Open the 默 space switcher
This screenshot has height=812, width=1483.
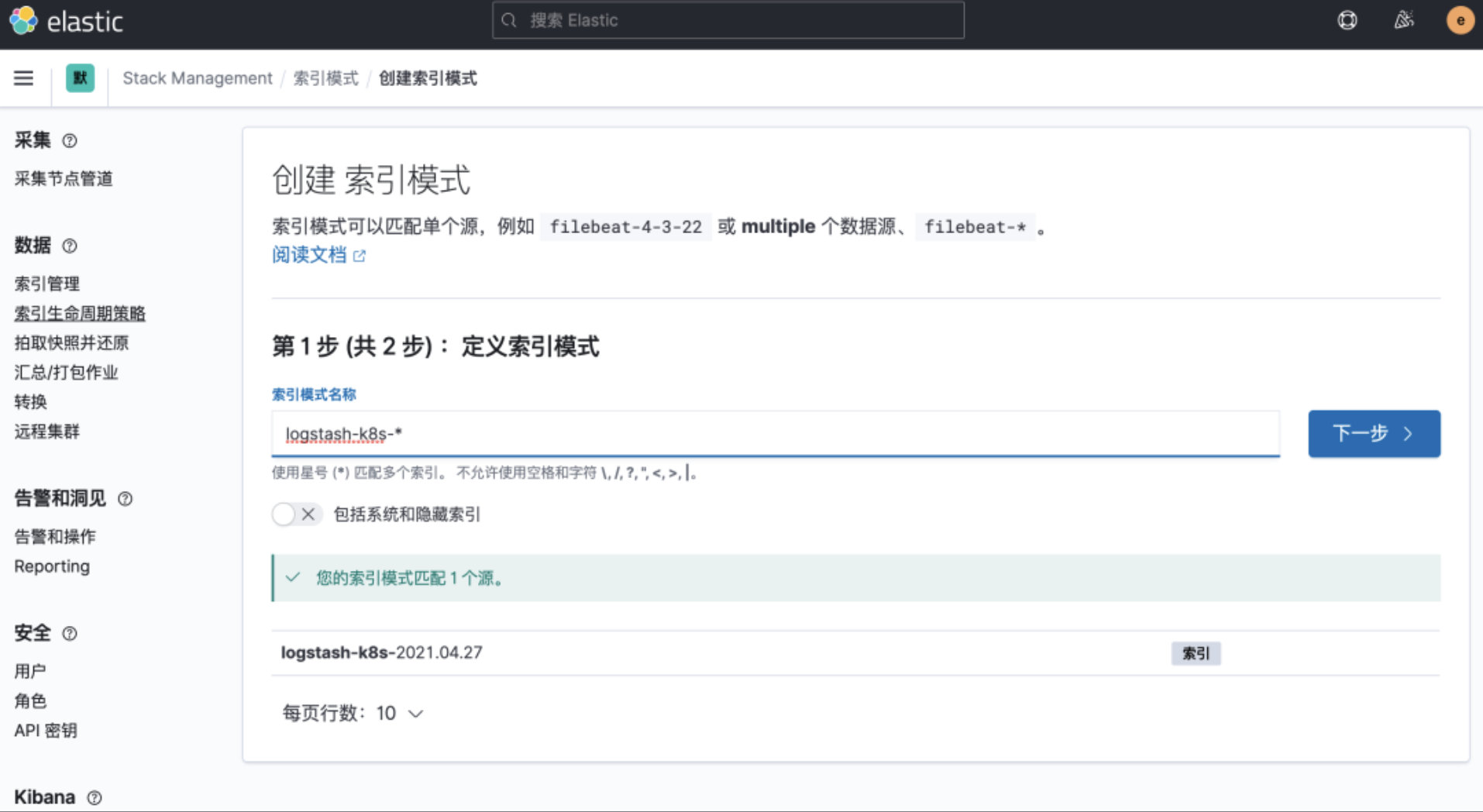79,77
